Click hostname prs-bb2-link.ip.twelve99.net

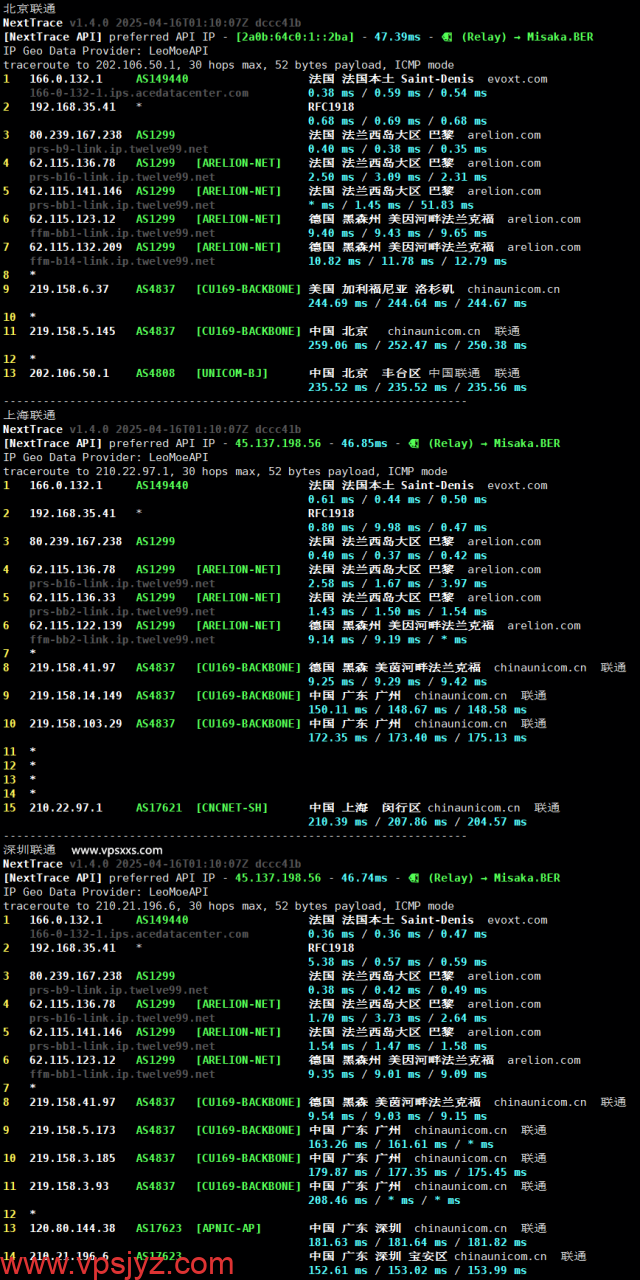[122, 611]
